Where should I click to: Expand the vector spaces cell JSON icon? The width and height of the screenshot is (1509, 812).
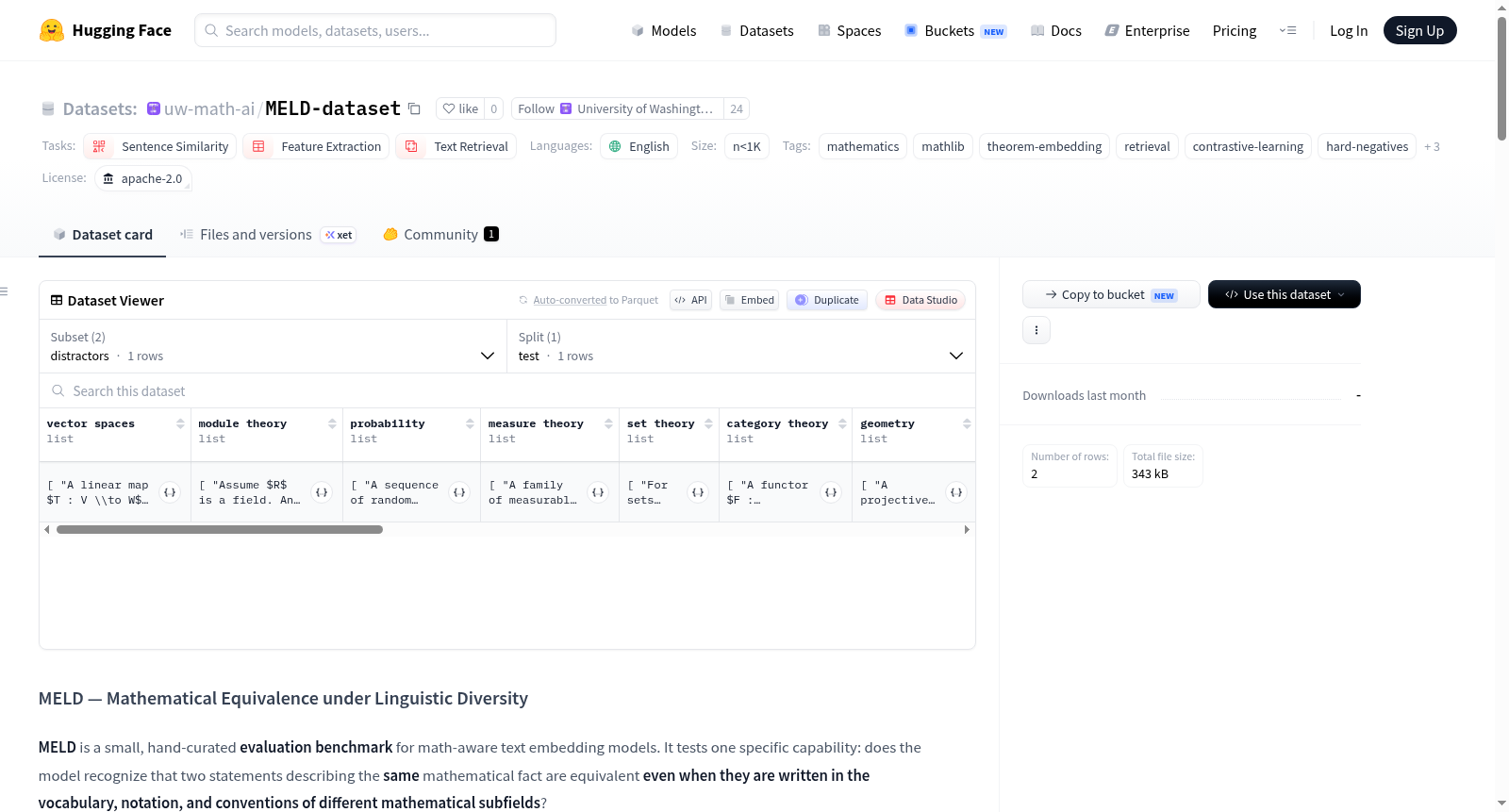pos(170,492)
